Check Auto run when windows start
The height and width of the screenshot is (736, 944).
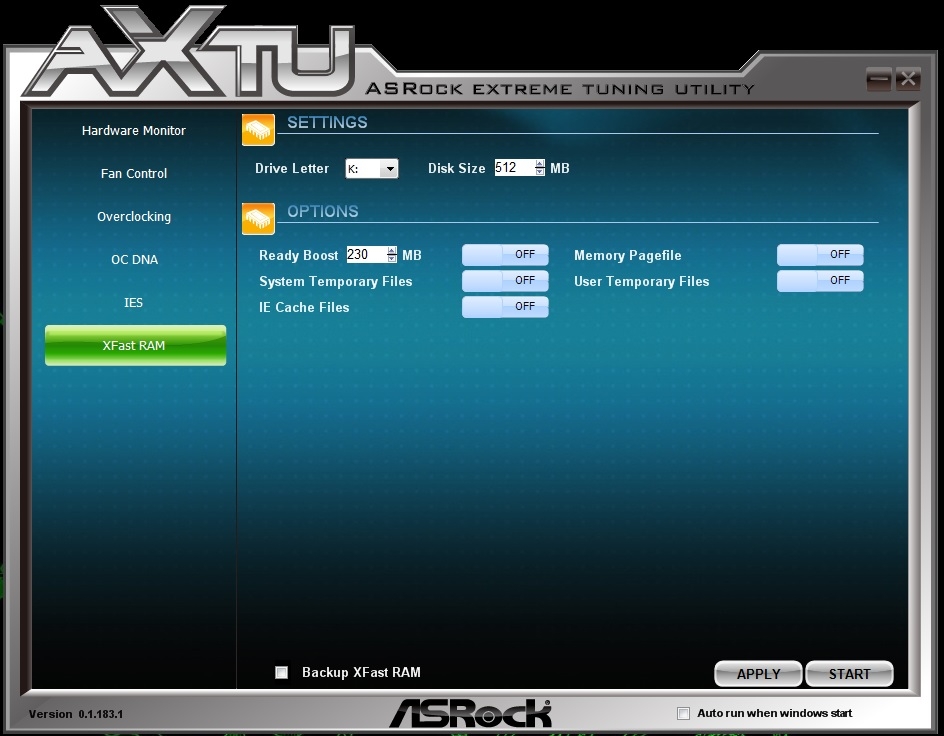683,713
